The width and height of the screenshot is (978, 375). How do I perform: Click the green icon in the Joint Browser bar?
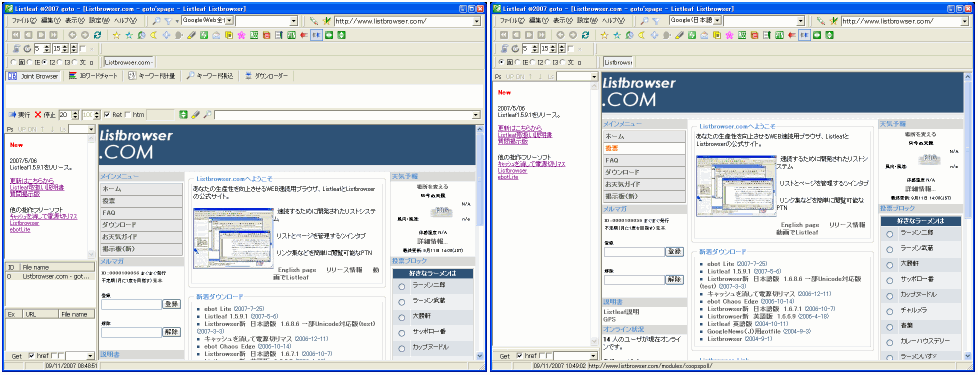pos(183,115)
